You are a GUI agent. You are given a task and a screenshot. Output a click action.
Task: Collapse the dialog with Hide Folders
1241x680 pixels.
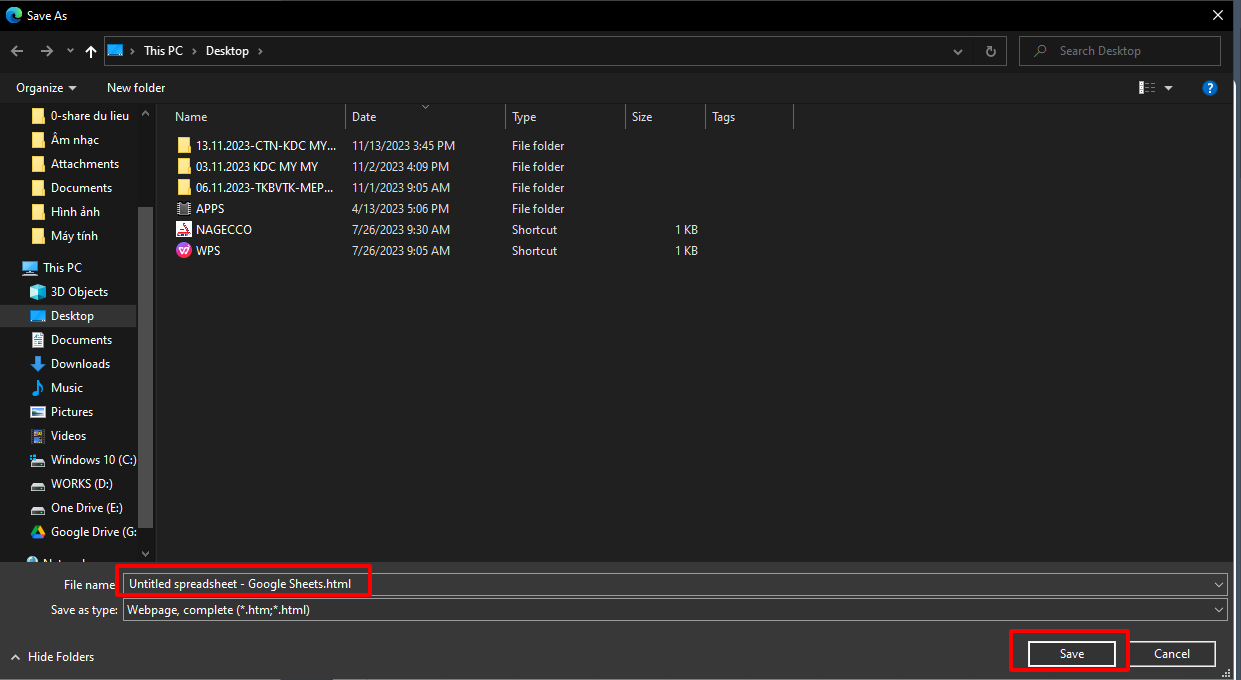click(53, 657)
